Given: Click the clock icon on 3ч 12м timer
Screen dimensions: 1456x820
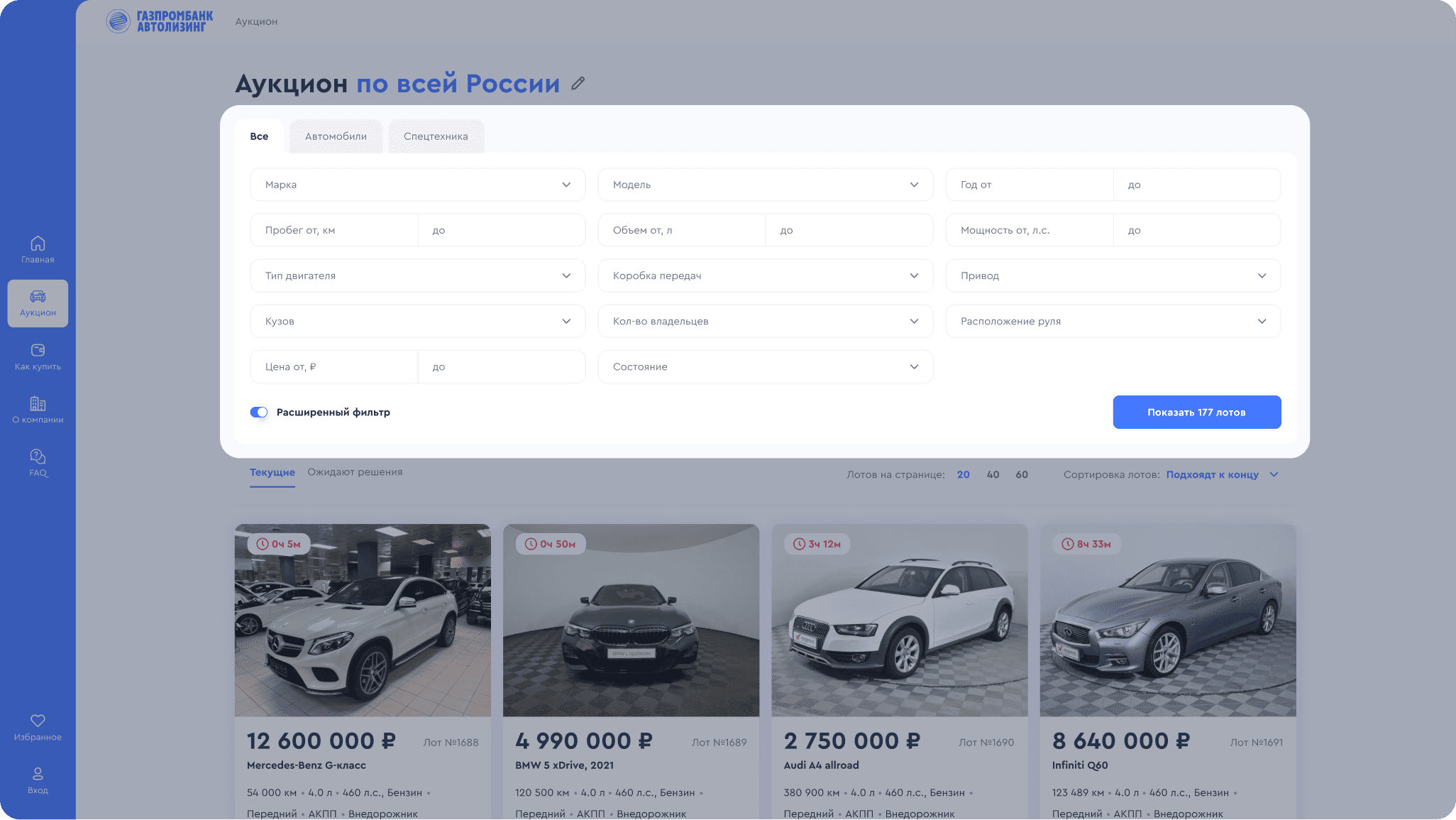Looking at the screenshot, I should (x=799, y=544).
